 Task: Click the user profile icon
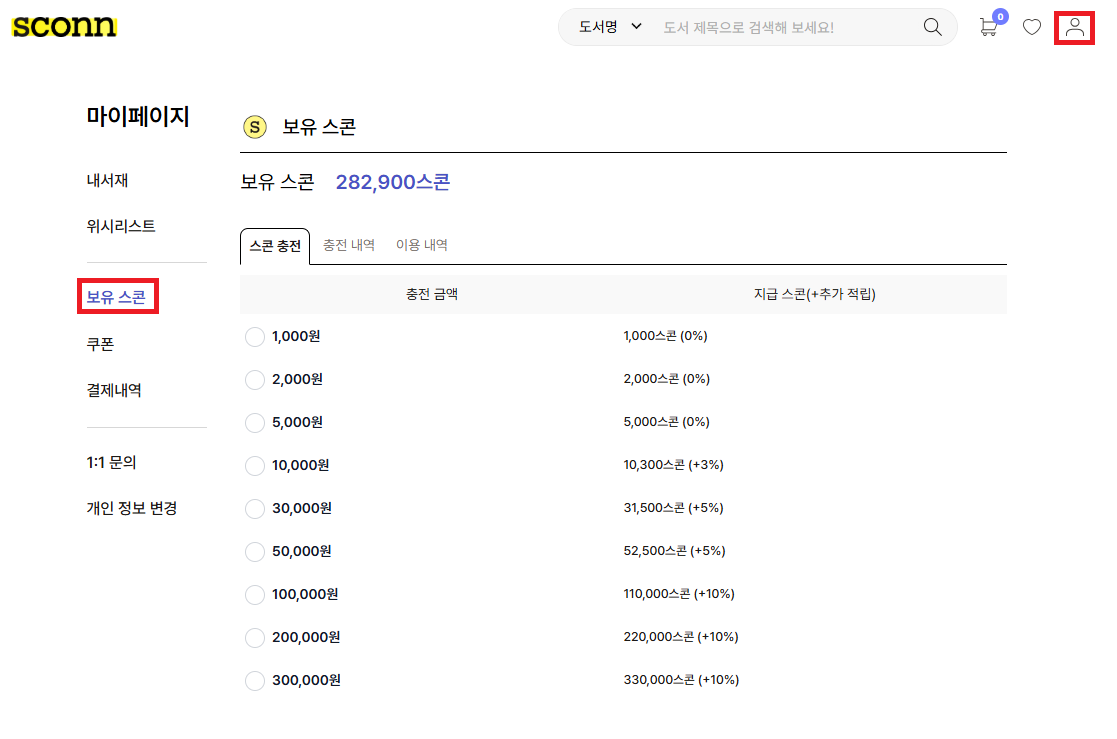[1075, 27]
